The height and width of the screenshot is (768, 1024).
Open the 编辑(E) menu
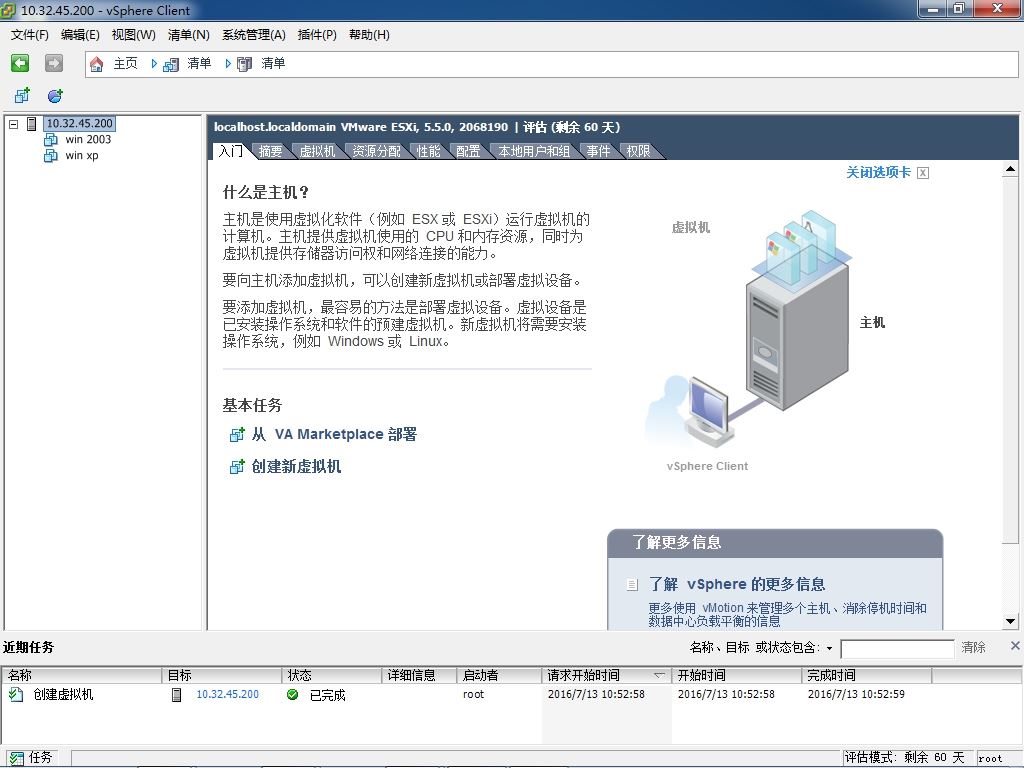(80, 35)
